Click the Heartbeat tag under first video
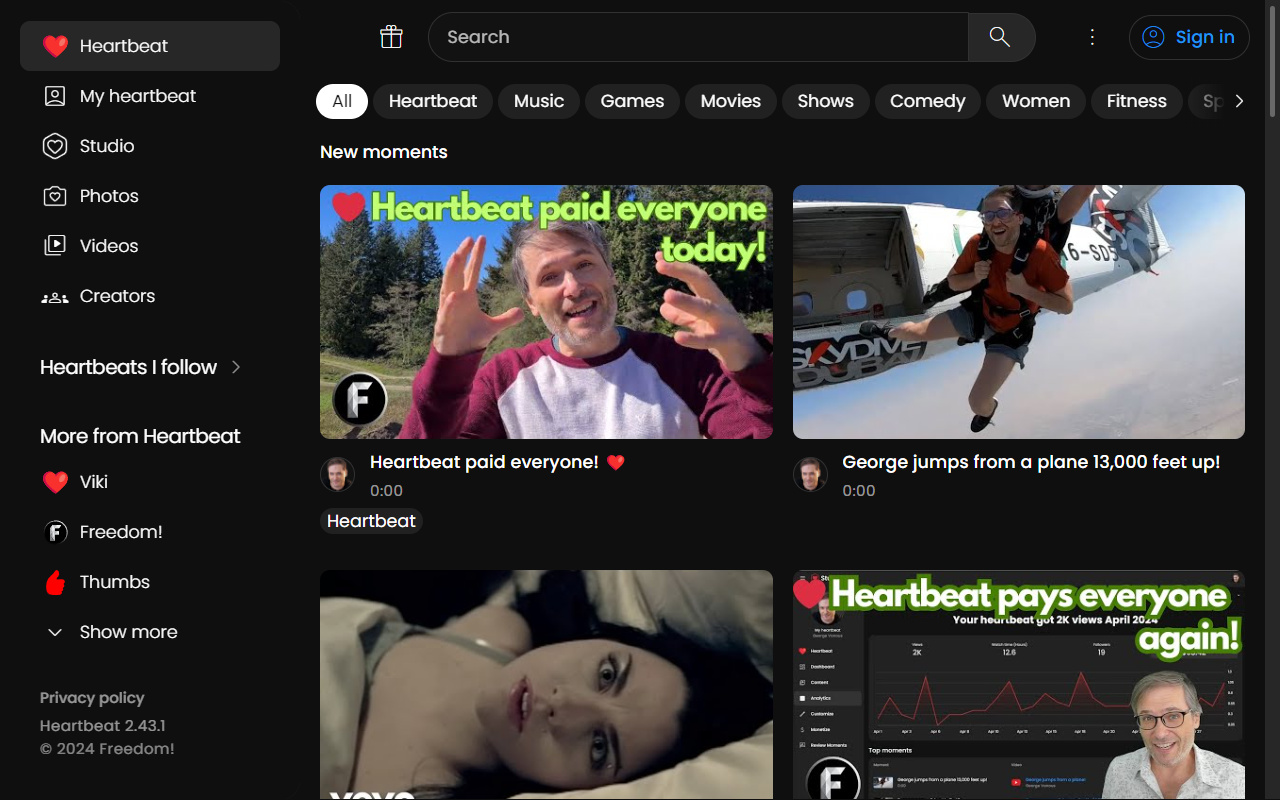The image size is (1280, 800). (x=371, y=521)
